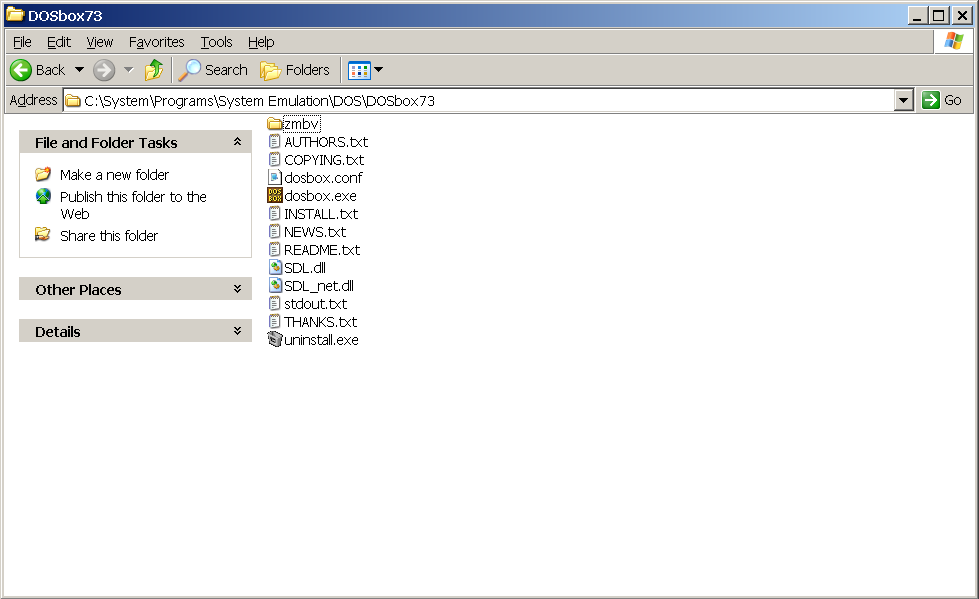Select the NEWS.txt file icon
This screenshot has width=979, height=599.
coord(275,232)
